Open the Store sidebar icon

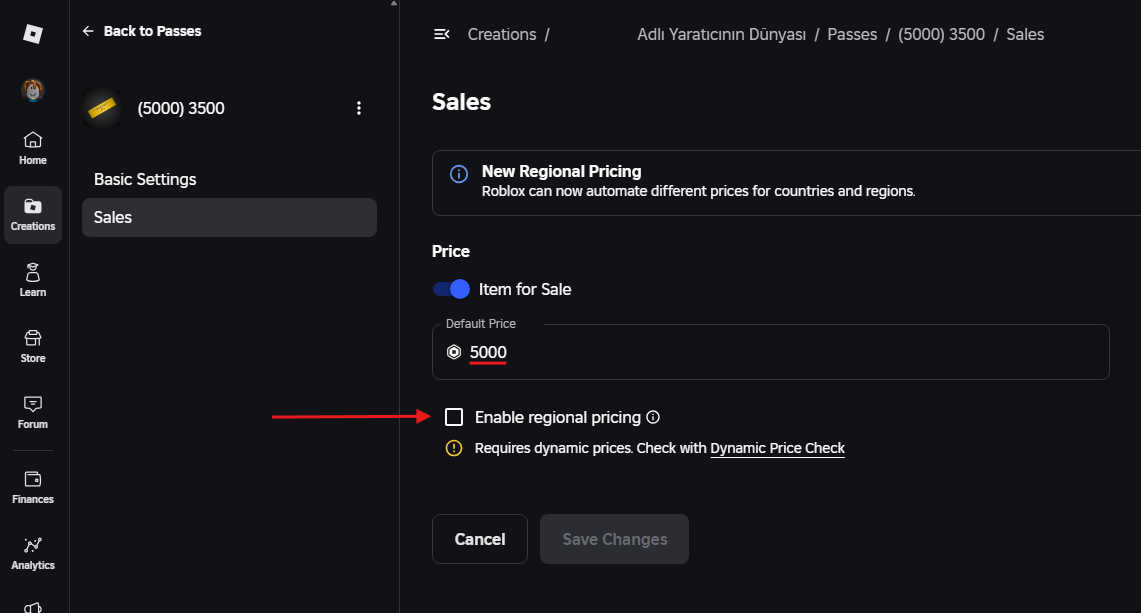coord(33,347)
